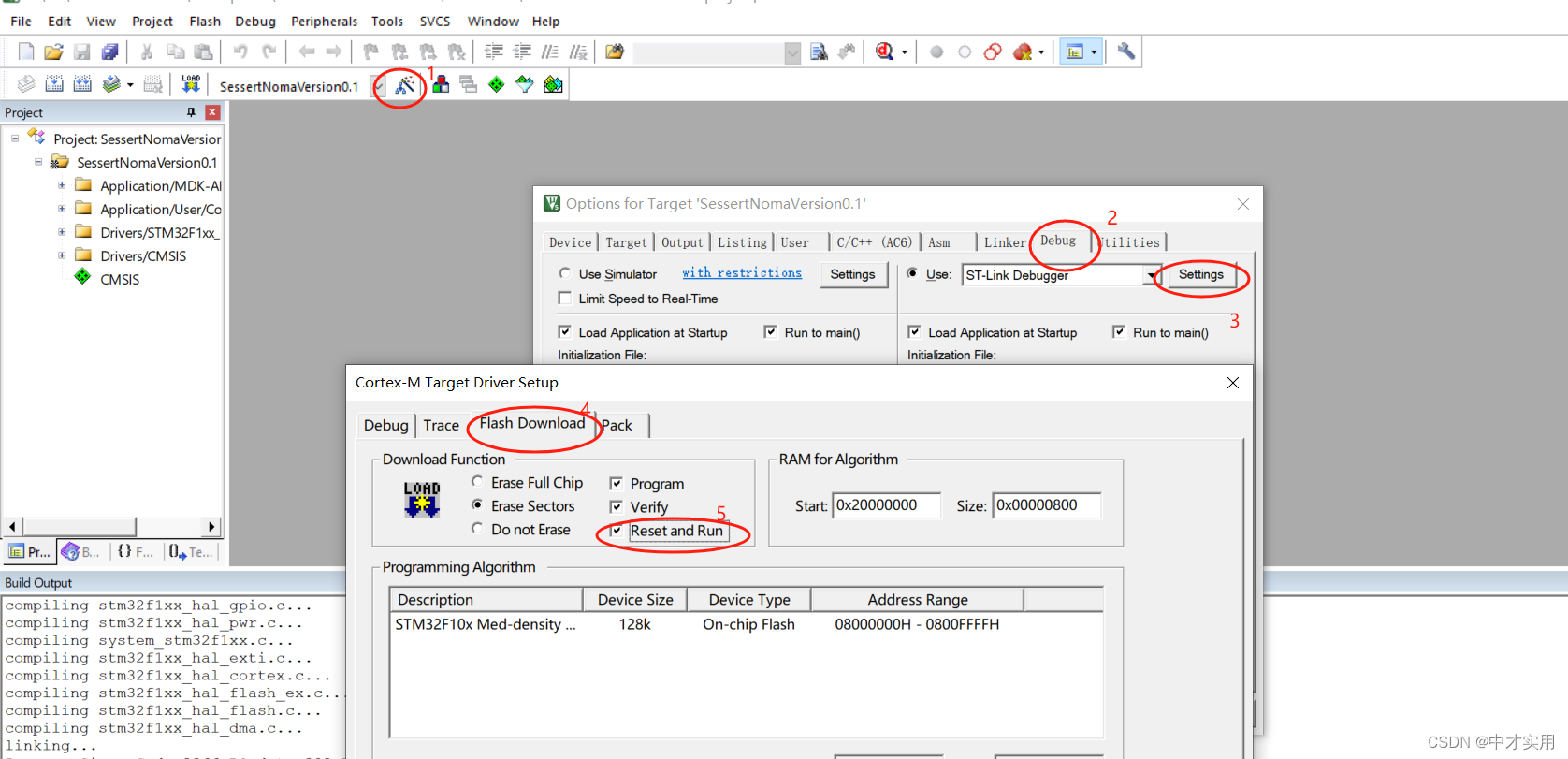Click the Build target icon

(54, 84)
